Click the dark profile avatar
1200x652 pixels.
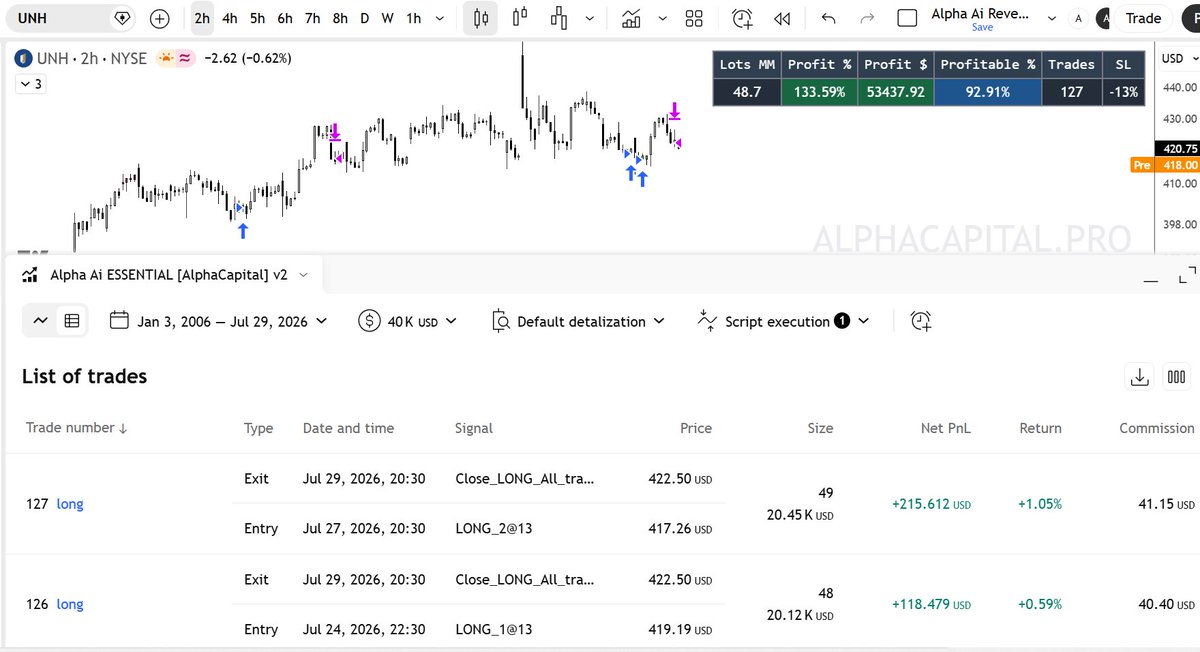pyautogui.click(x=1103, y=18)
